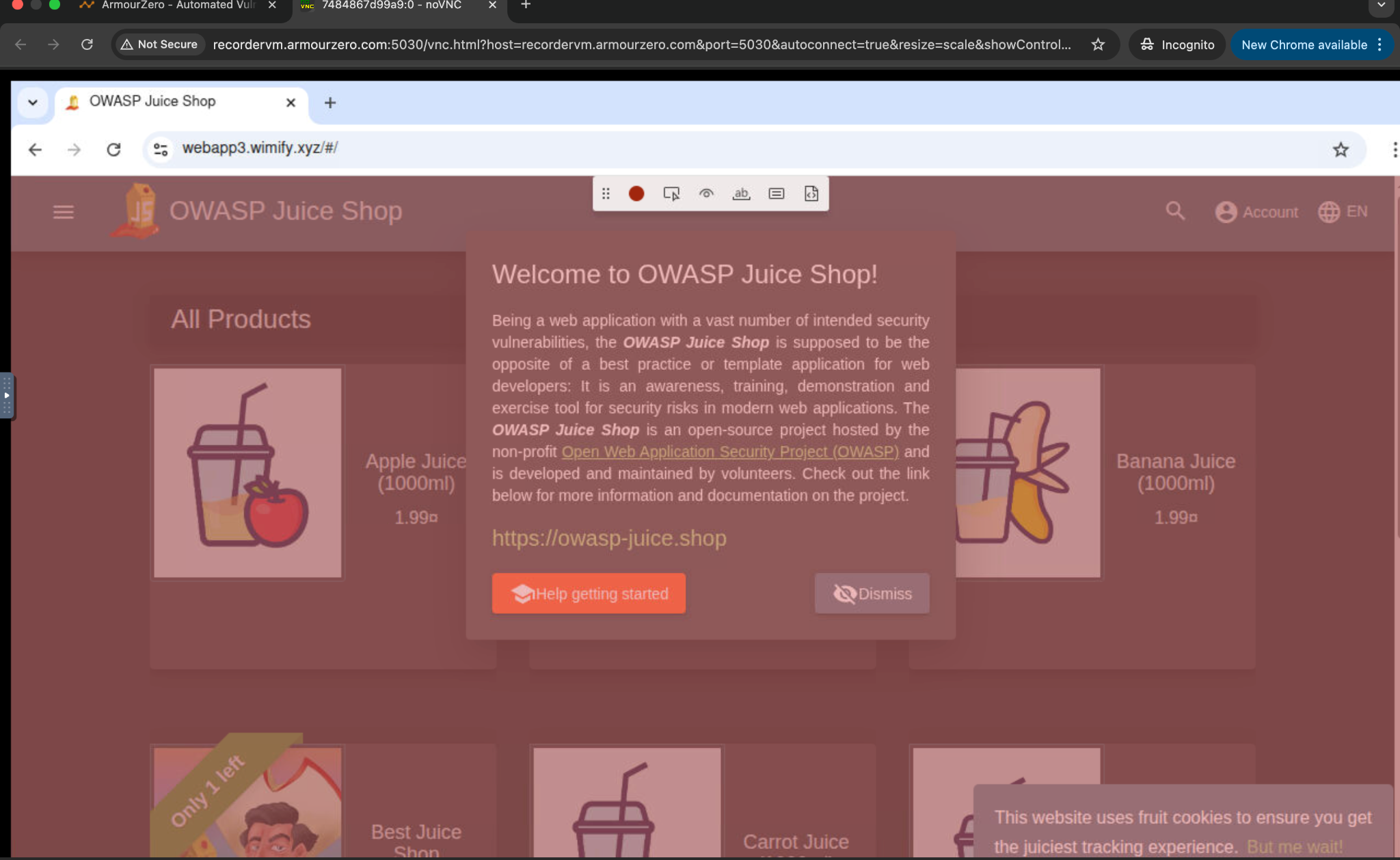
Task: Click the assert value form icon
Action: (776, 194)
